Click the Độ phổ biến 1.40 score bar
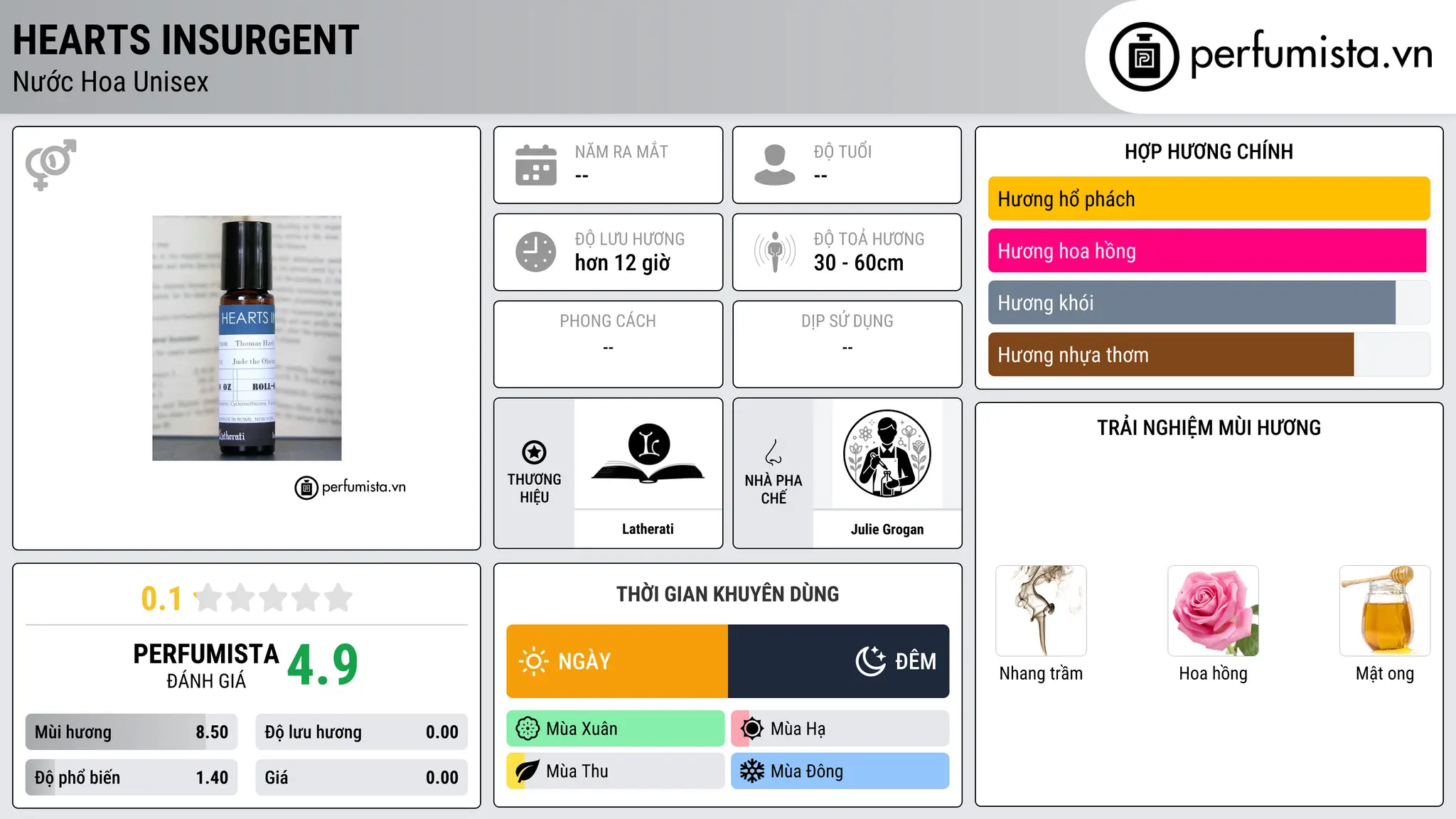 (132, 778)
